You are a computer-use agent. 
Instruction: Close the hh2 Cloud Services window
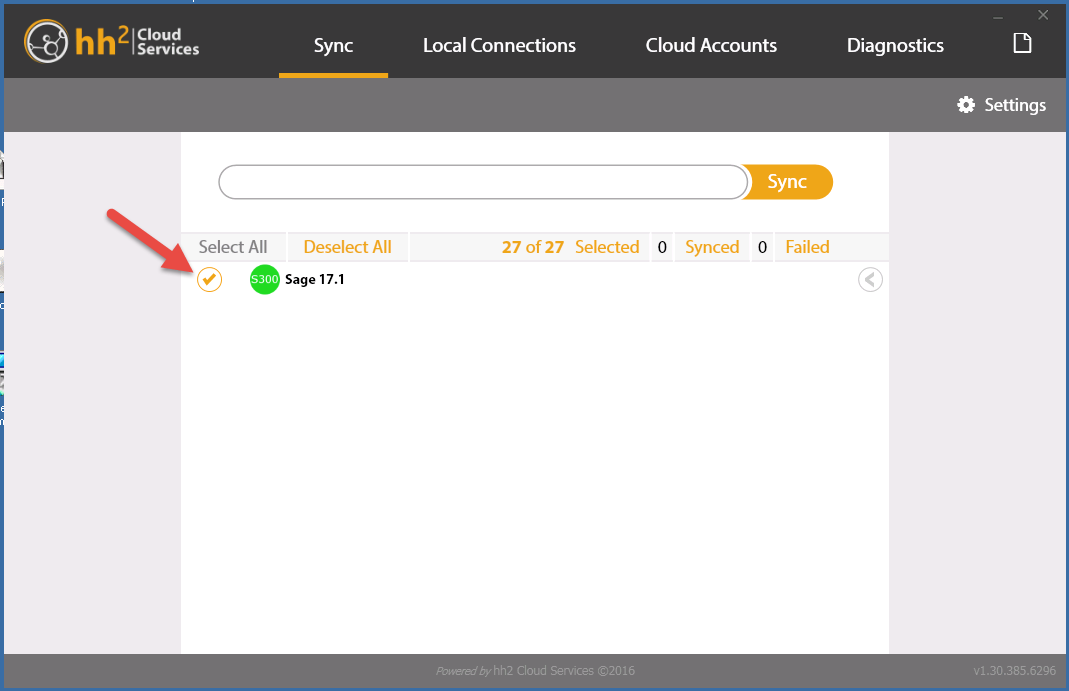click(x=1043, y=15)
